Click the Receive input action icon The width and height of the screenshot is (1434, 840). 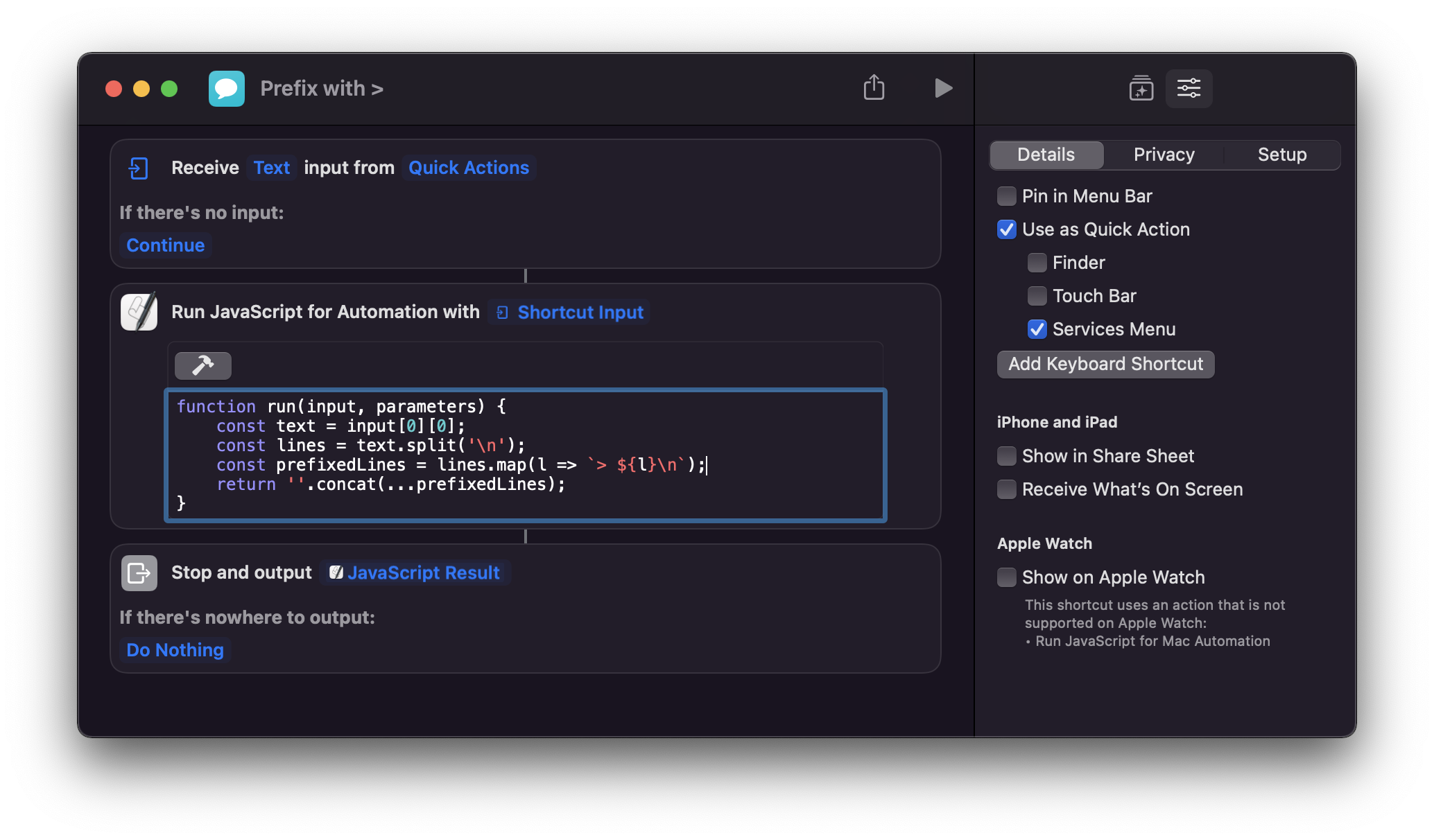[139, 168]
